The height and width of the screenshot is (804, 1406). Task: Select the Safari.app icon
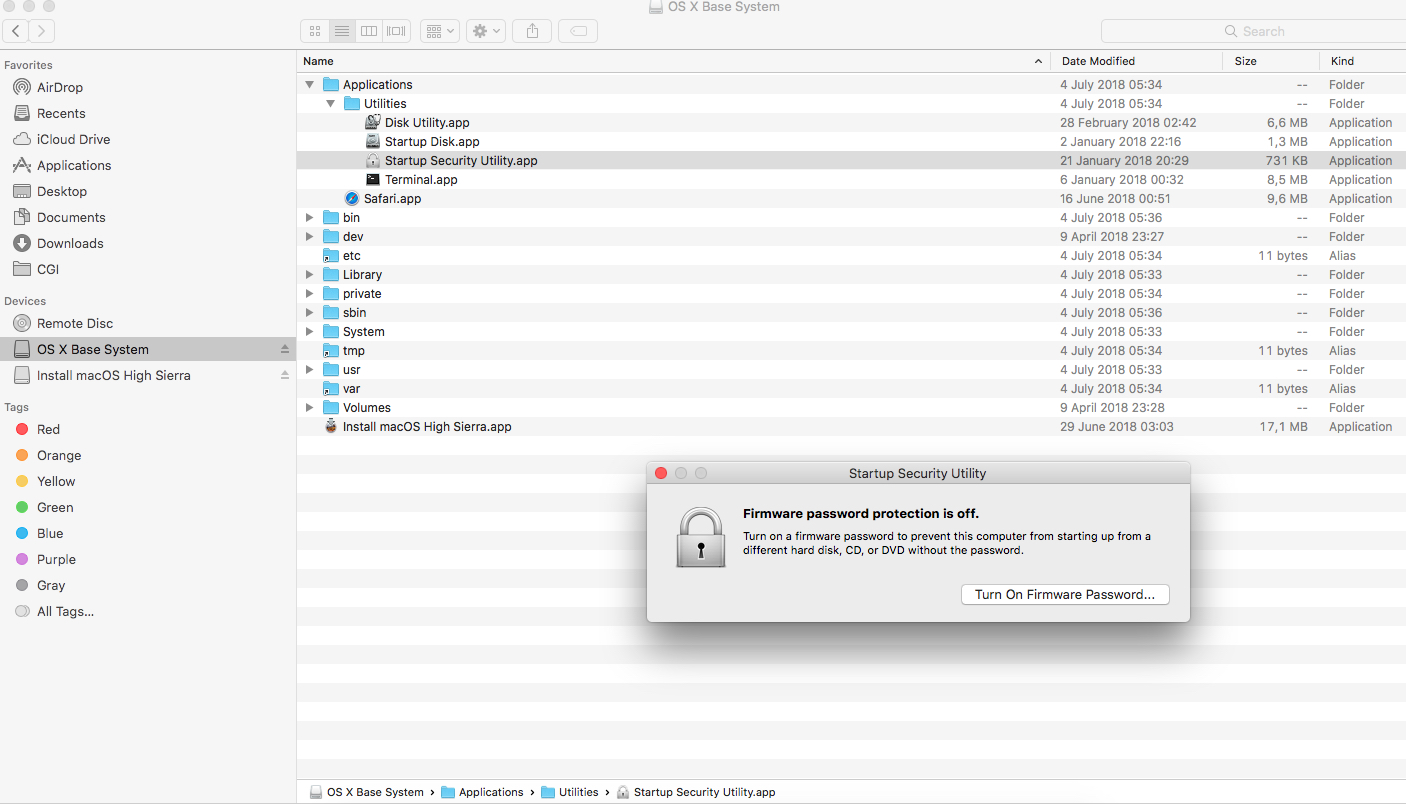coord(352,198)
